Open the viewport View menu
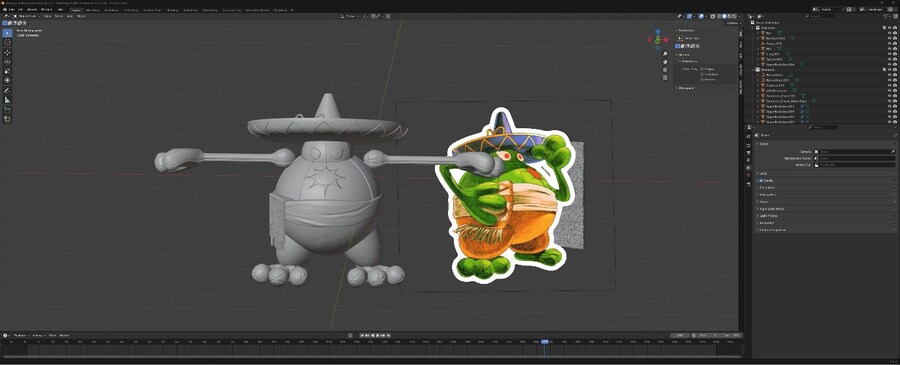The height and width of the screenshot is (365, 900). (48, 16)
